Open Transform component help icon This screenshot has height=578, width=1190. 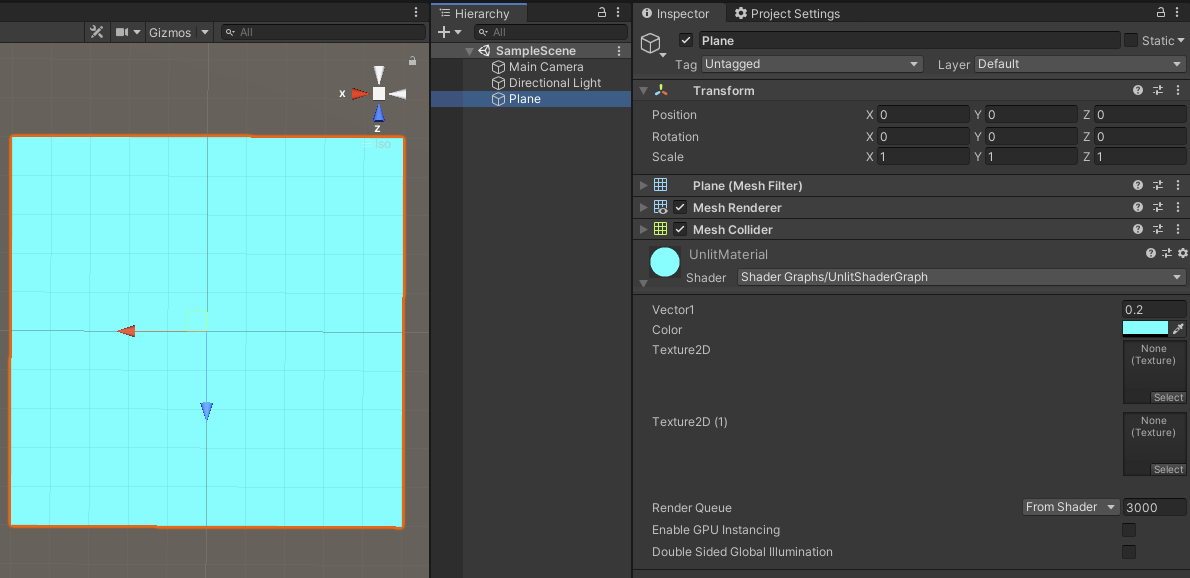[x=1138, y=90]
